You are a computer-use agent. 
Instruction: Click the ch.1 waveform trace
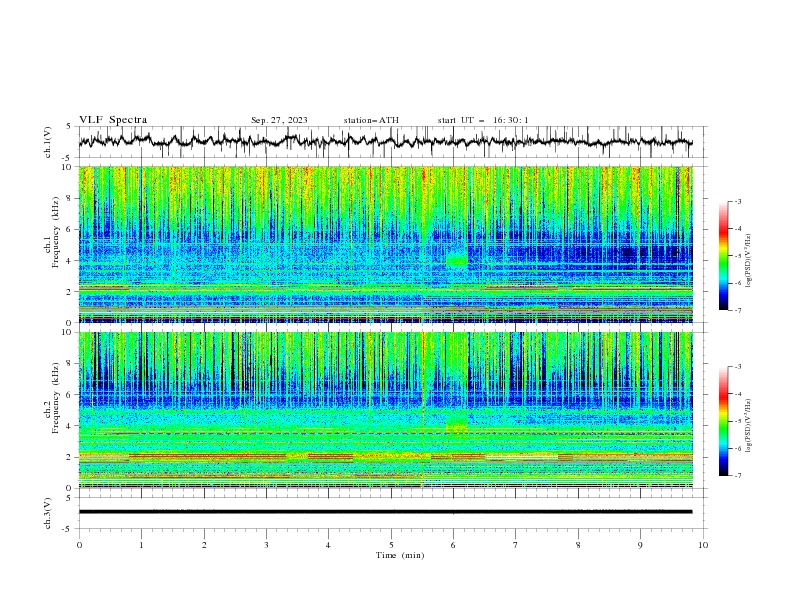click(385, 142)
